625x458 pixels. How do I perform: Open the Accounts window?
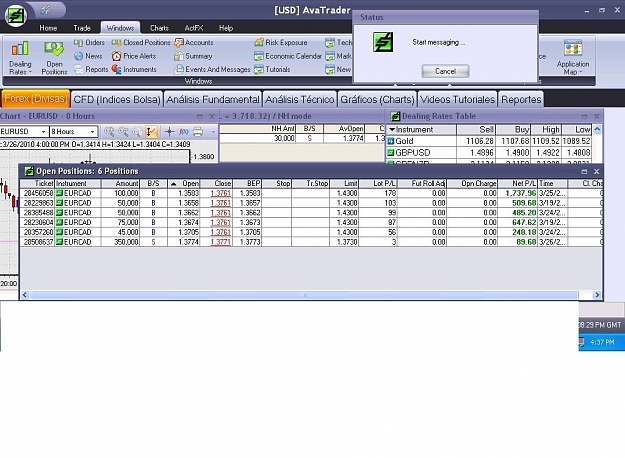pyautogui.click(x=194, y=43)
